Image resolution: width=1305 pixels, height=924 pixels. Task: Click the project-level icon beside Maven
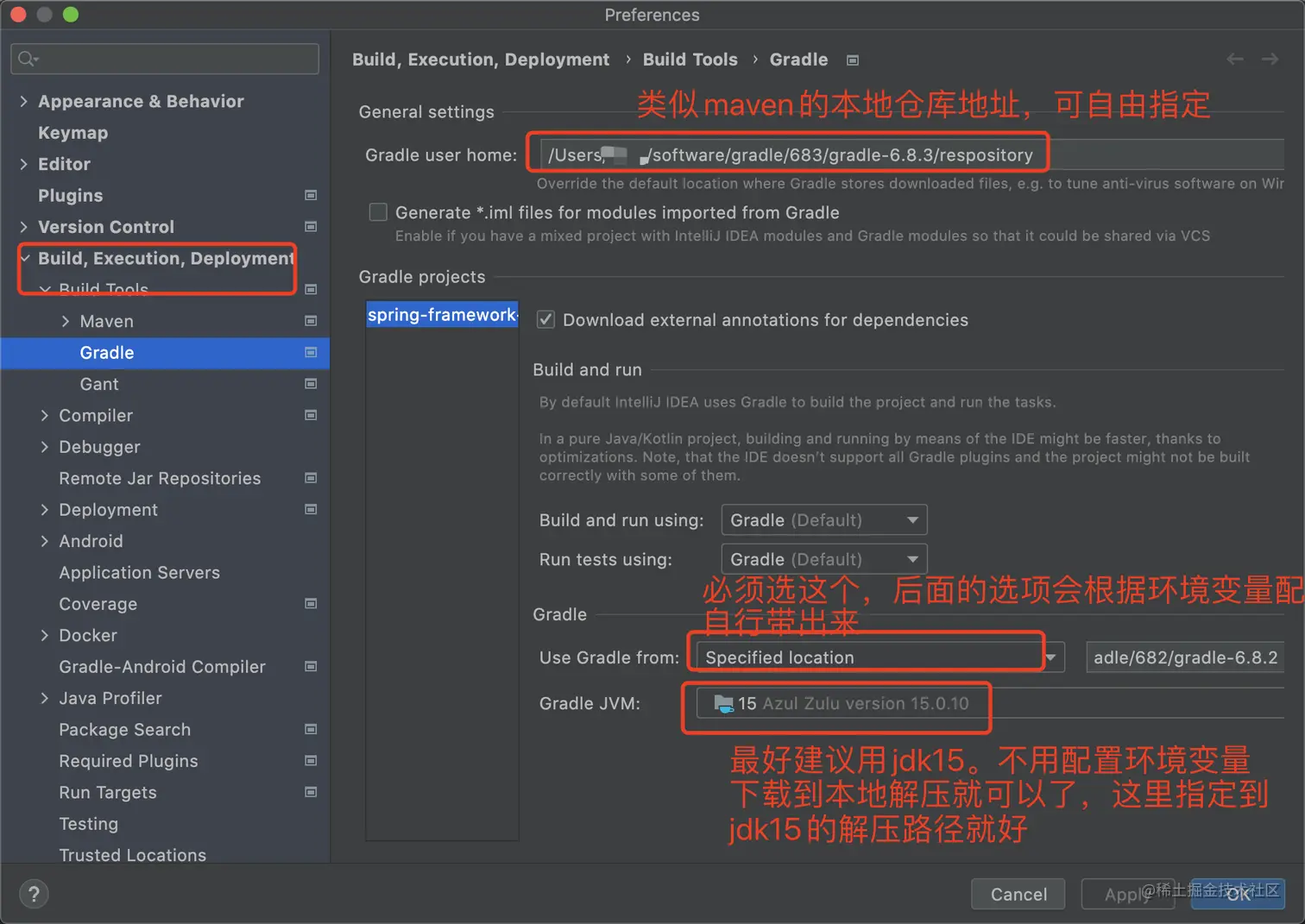coord(311,321)
